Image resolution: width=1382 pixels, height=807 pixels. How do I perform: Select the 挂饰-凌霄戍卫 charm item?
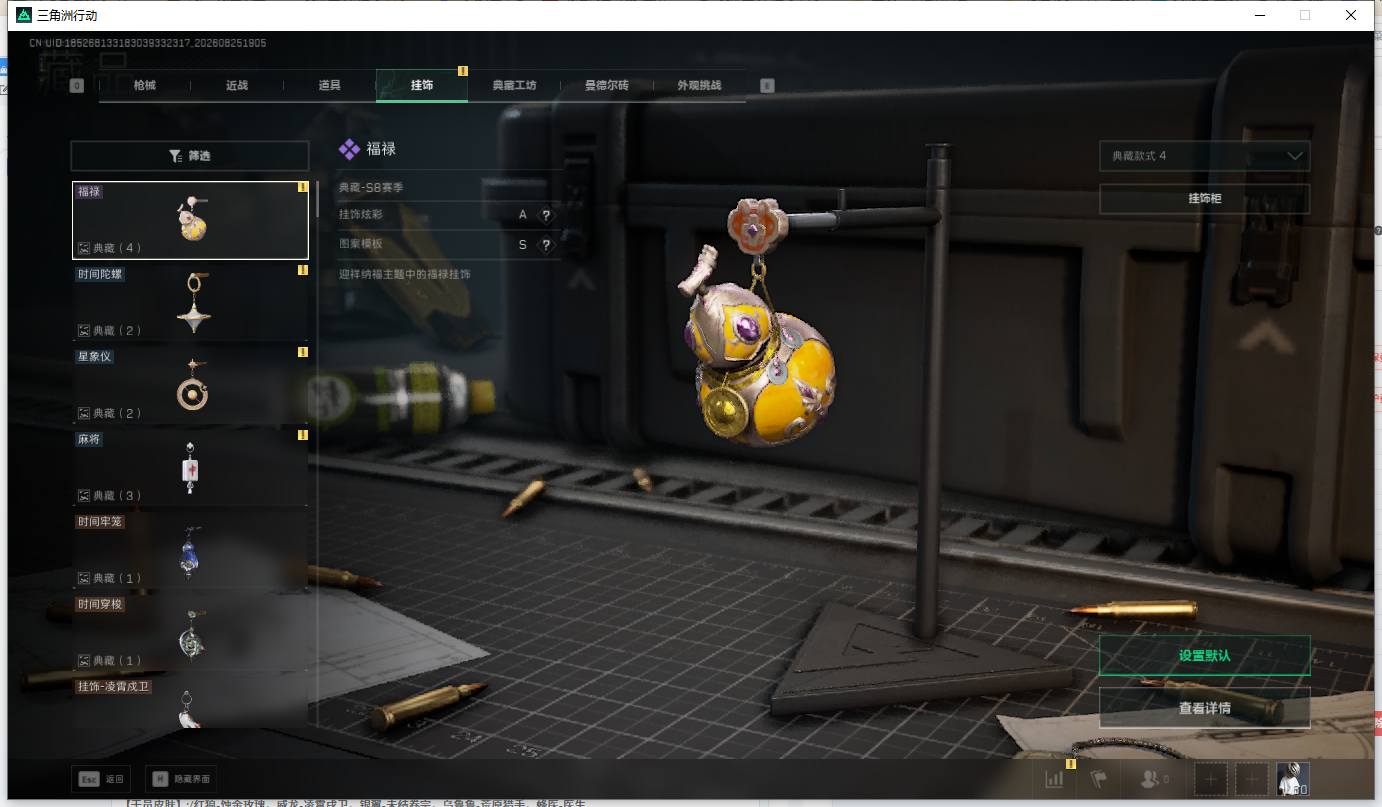[x=191, y=703]
